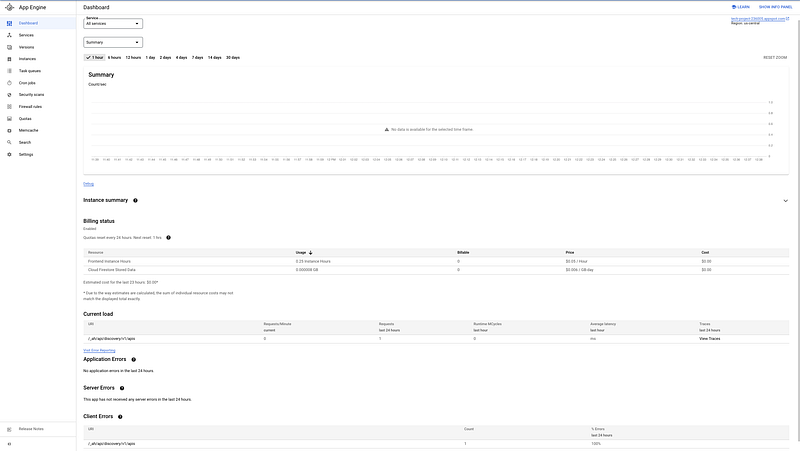
Task: Open Release Notes in sidebar
Action: point(31,429)
